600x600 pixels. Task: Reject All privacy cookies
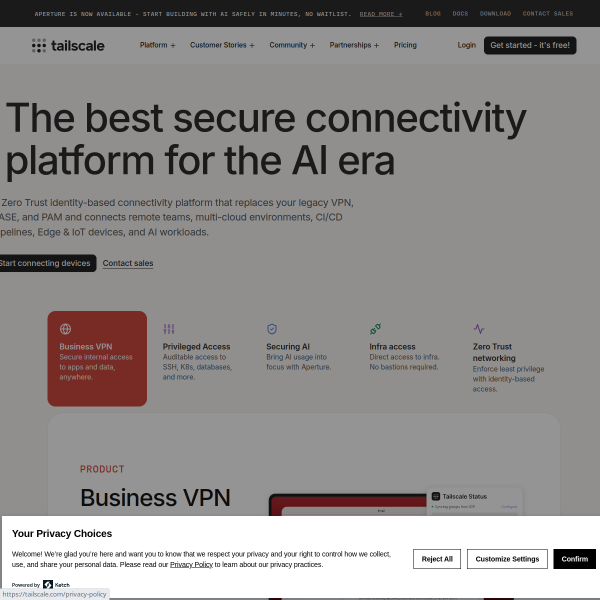[x=437, y=559]
